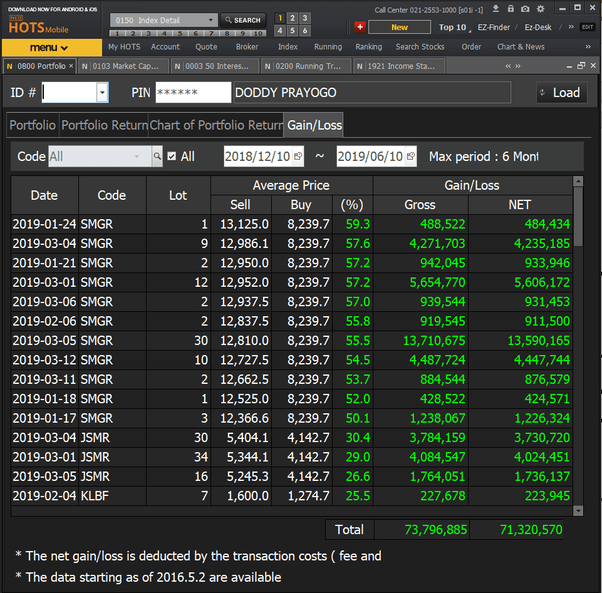Expand the ID # account dropdown
The image size is (602, 593).
[102, 93]
